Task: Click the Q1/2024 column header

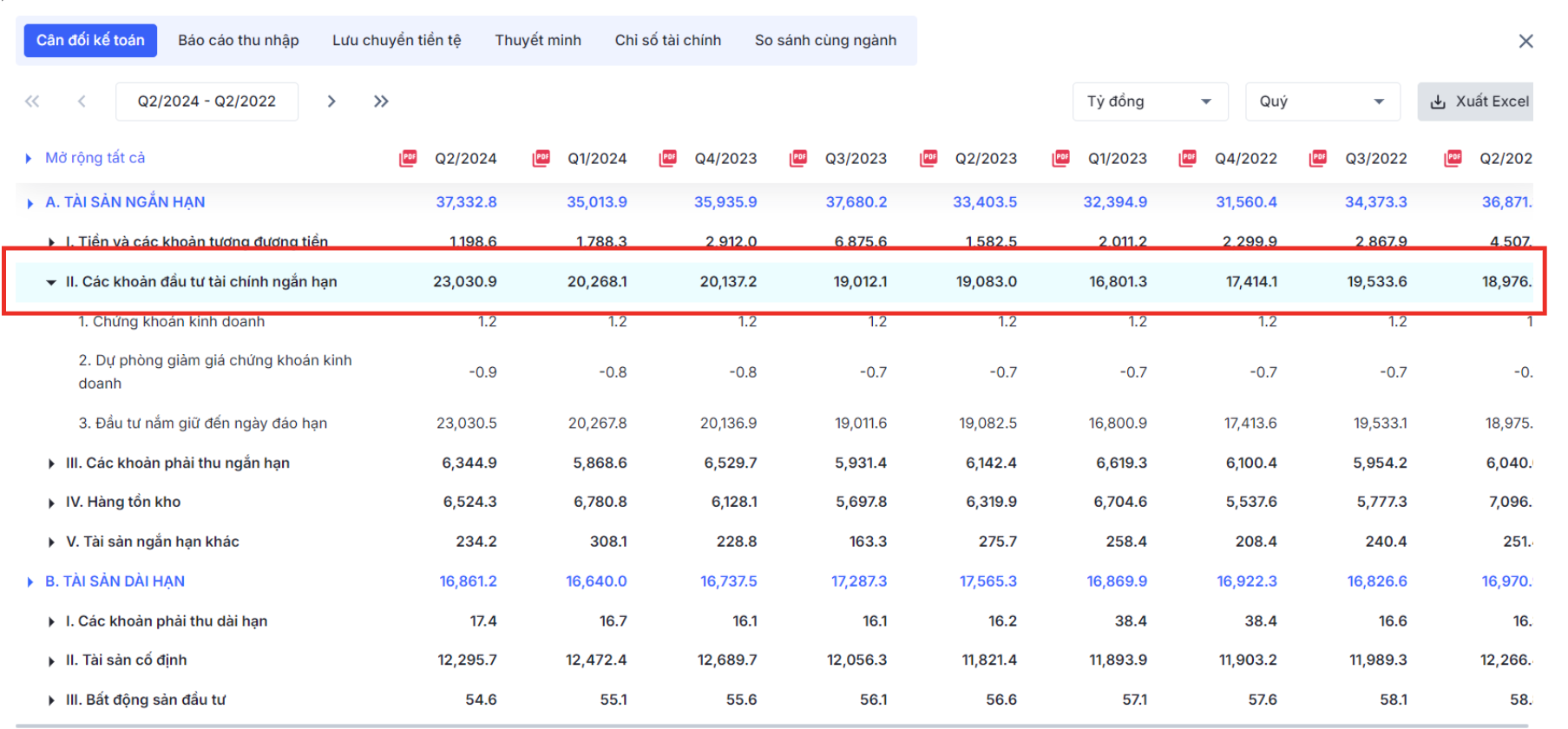Action: pyautogui.click(x=597, y=159)
